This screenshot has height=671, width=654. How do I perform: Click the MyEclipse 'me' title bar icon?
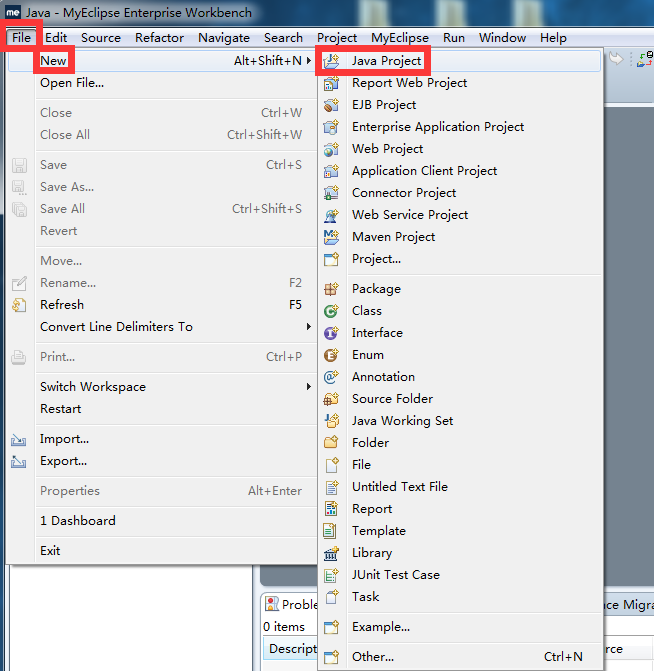click(12, 12)
